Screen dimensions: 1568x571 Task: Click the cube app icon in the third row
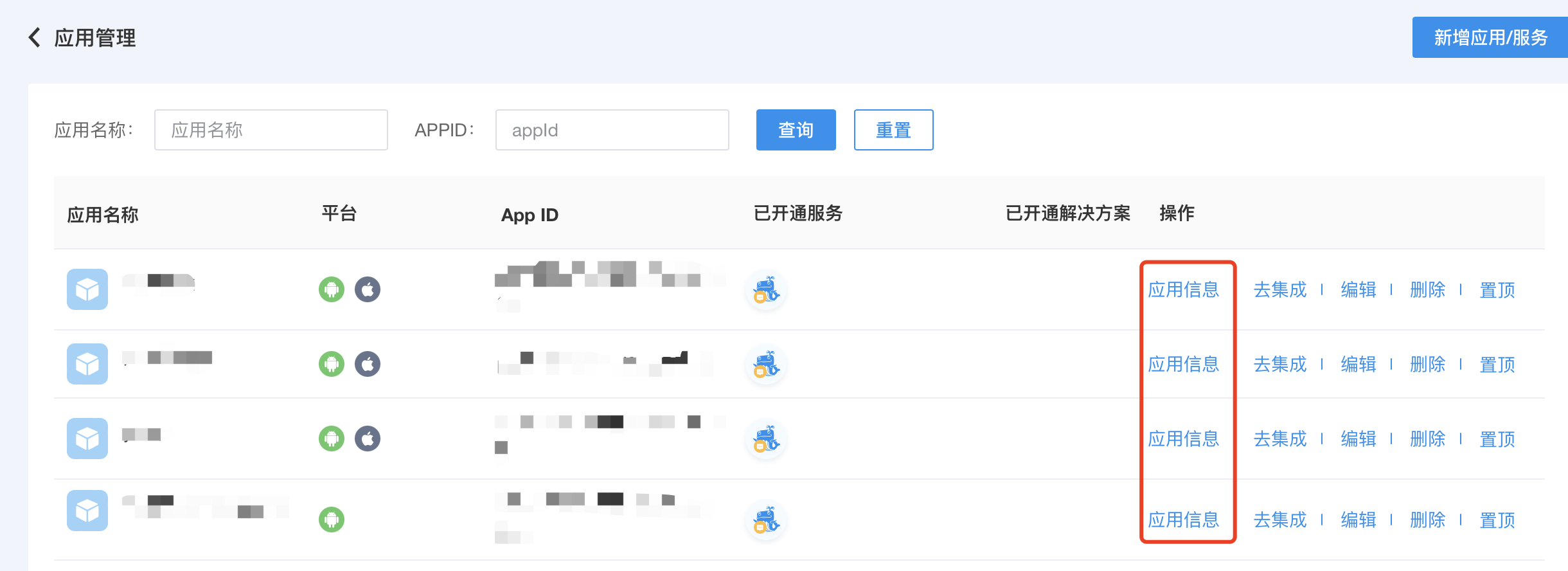click(x=87, y=439)
